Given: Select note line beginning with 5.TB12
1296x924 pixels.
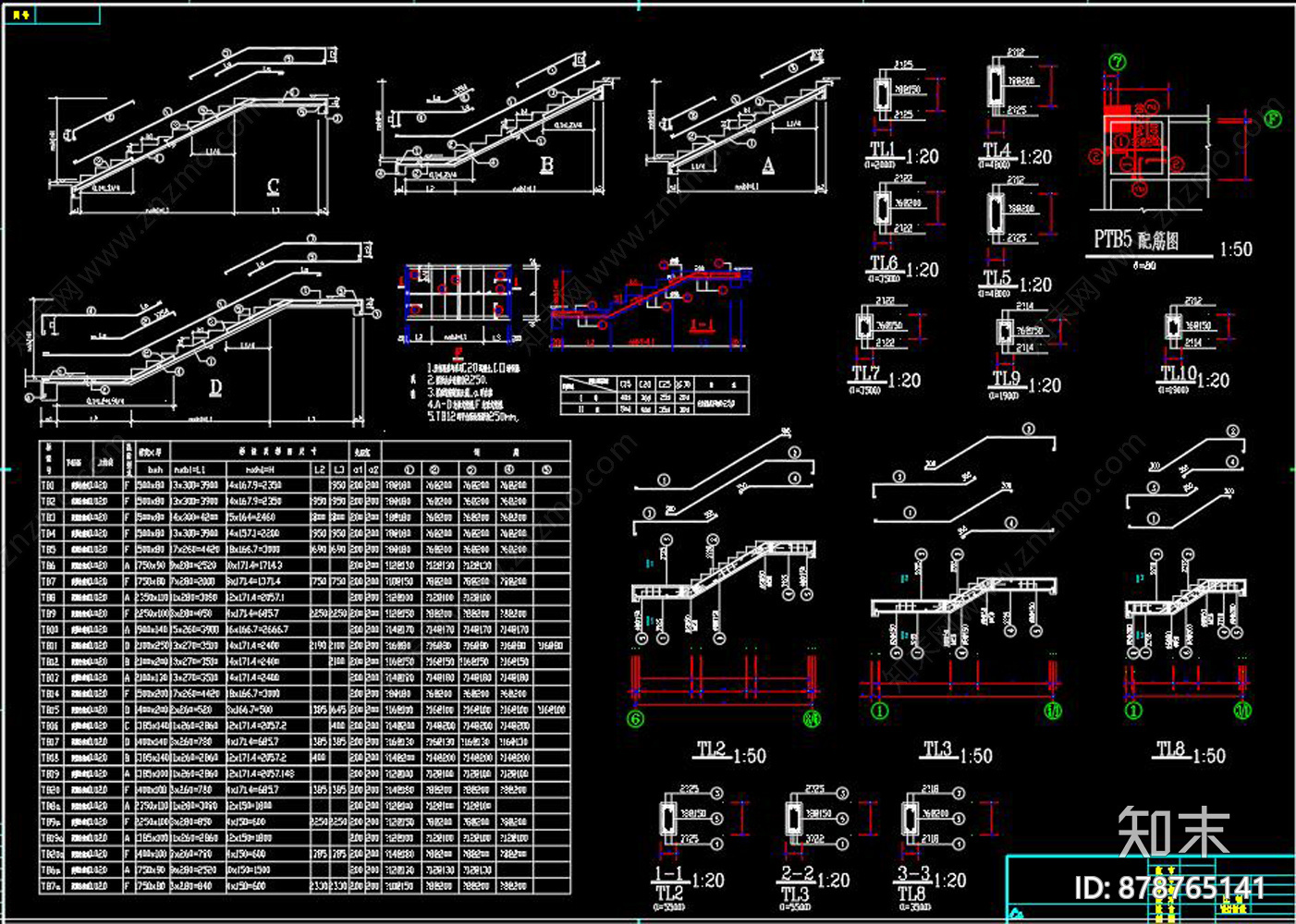Looking at the screenshot, I should 472,417.
